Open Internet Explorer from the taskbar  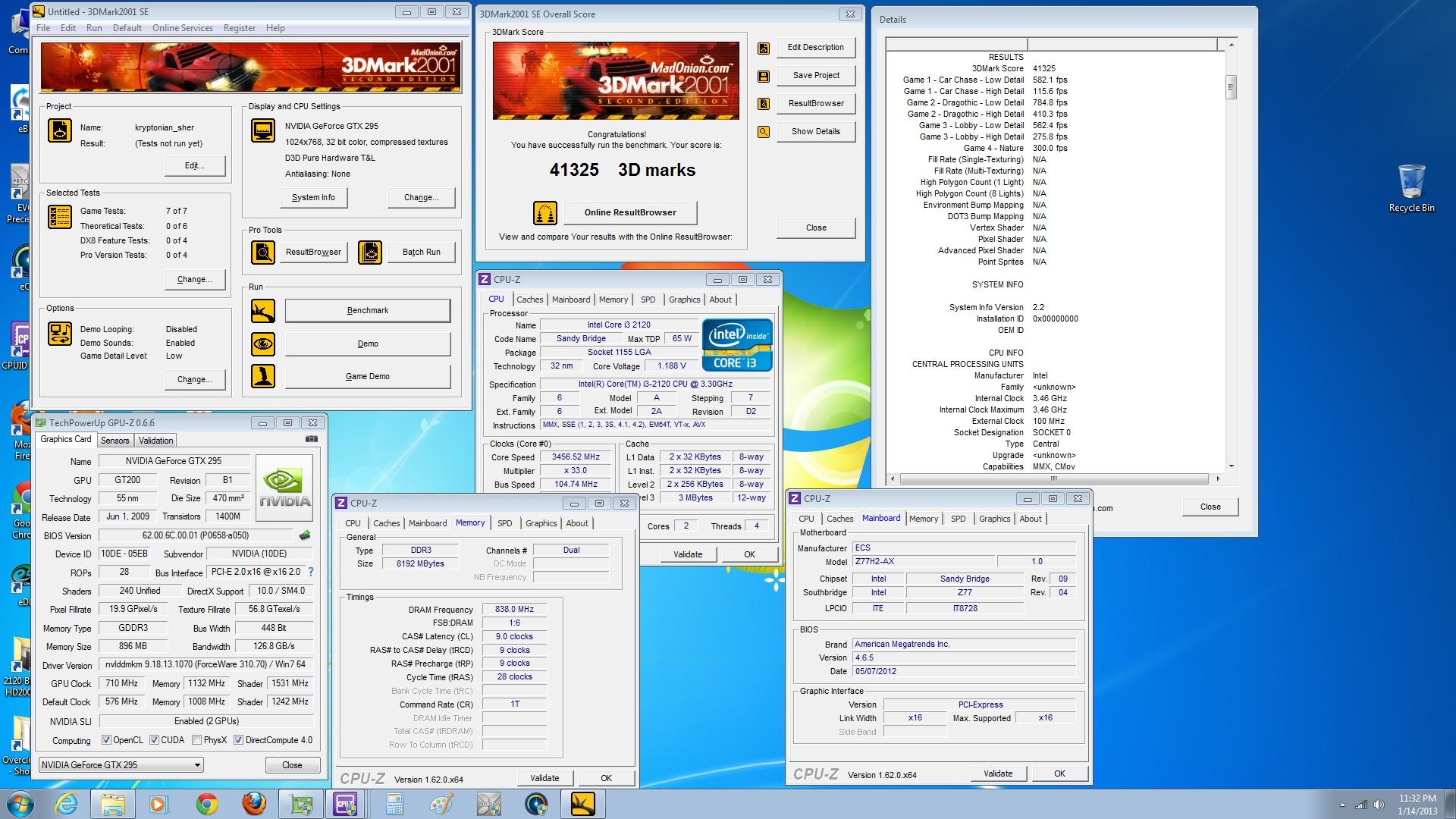65,804
